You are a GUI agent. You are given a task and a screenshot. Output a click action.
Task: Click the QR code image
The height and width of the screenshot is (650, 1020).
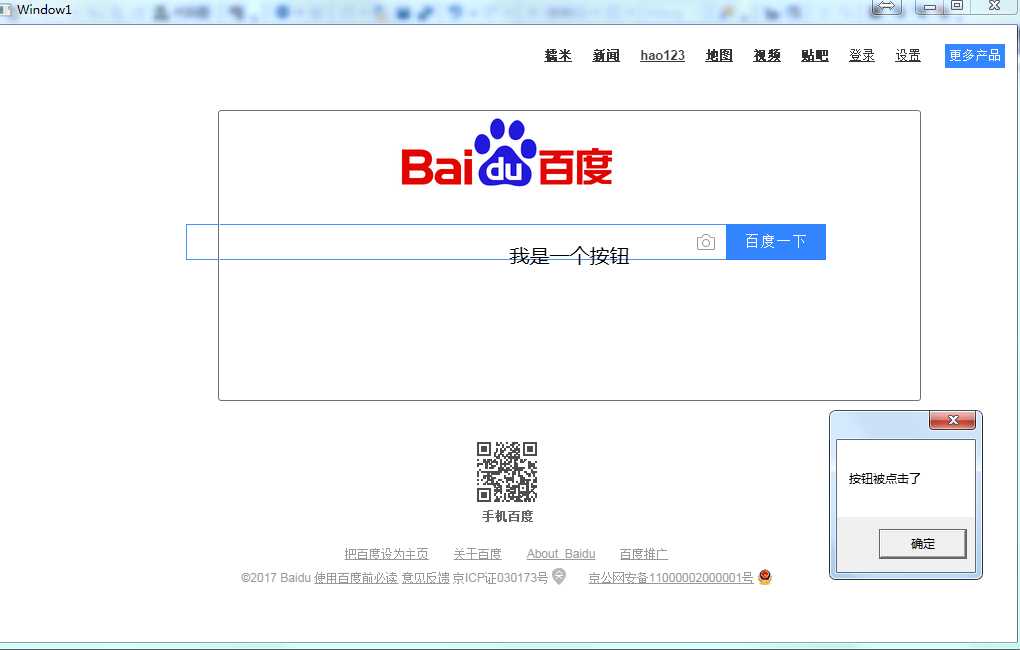507,472
